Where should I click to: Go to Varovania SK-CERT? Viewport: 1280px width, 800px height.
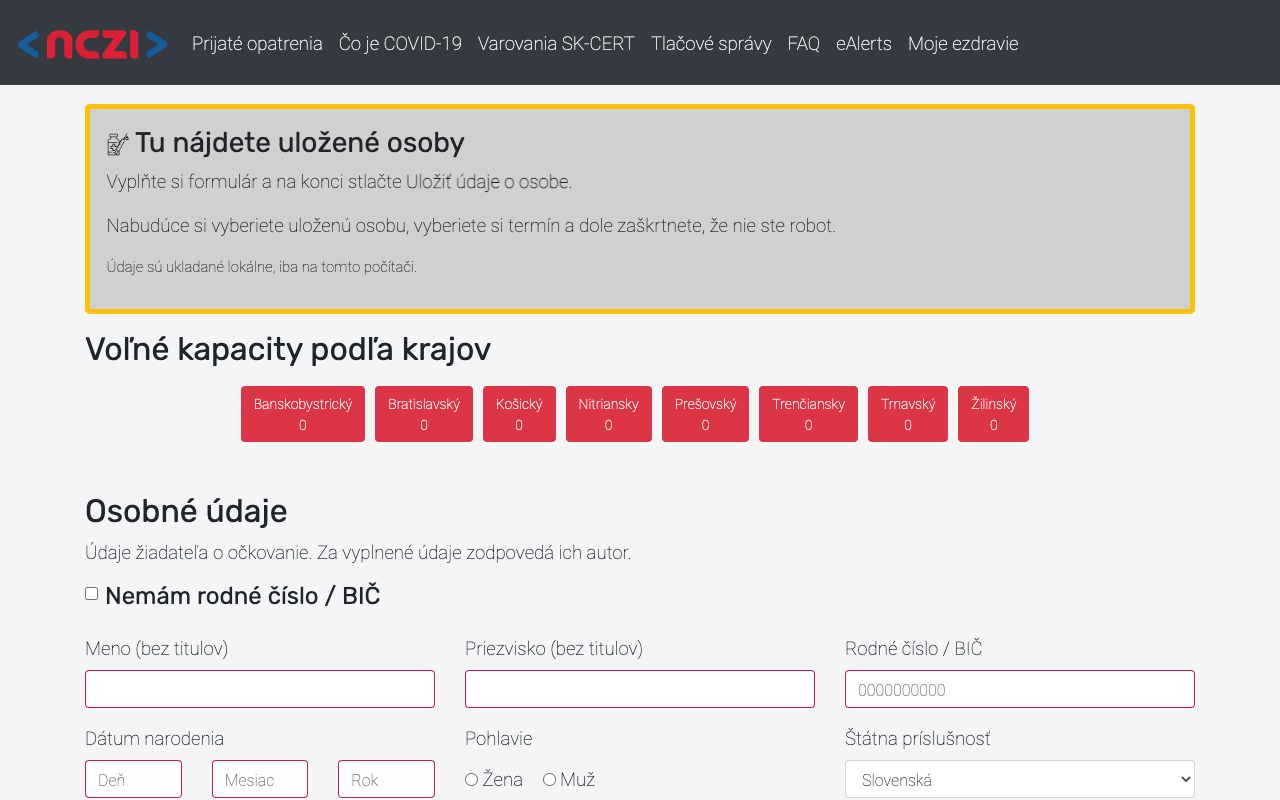pos(556,44)
